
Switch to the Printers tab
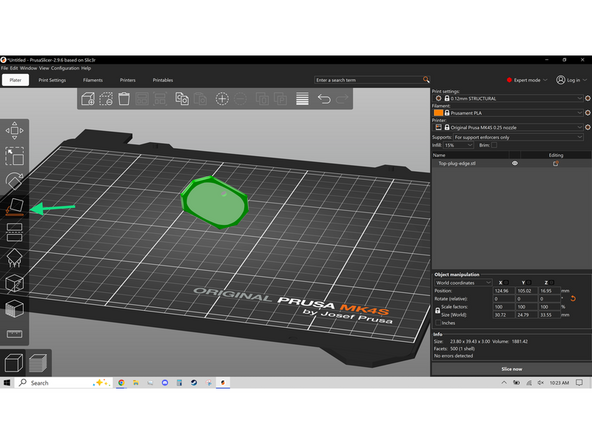coord(128,80)
